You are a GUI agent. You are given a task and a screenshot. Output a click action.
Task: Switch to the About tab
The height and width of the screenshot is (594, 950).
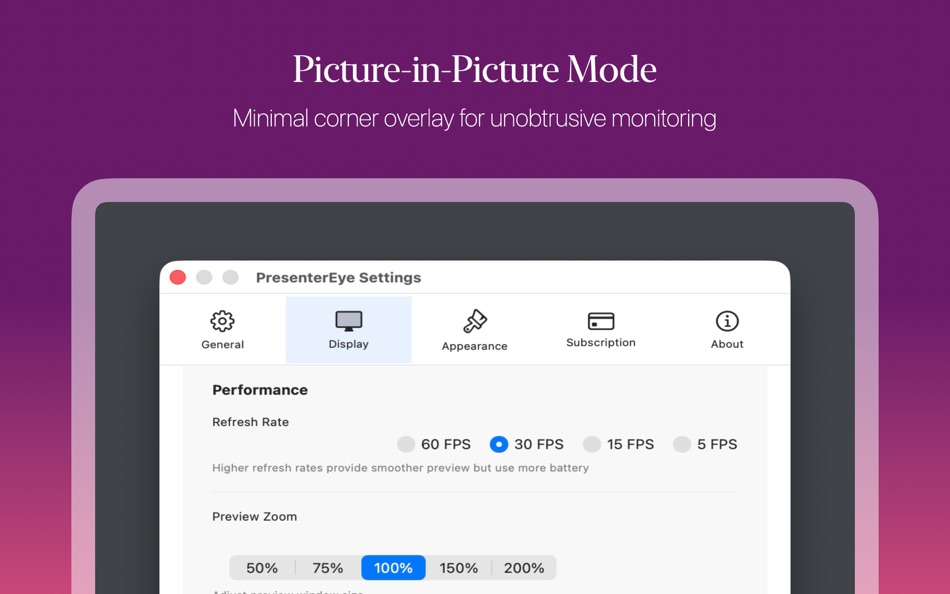pyautogui.click(x=726, y=330)
